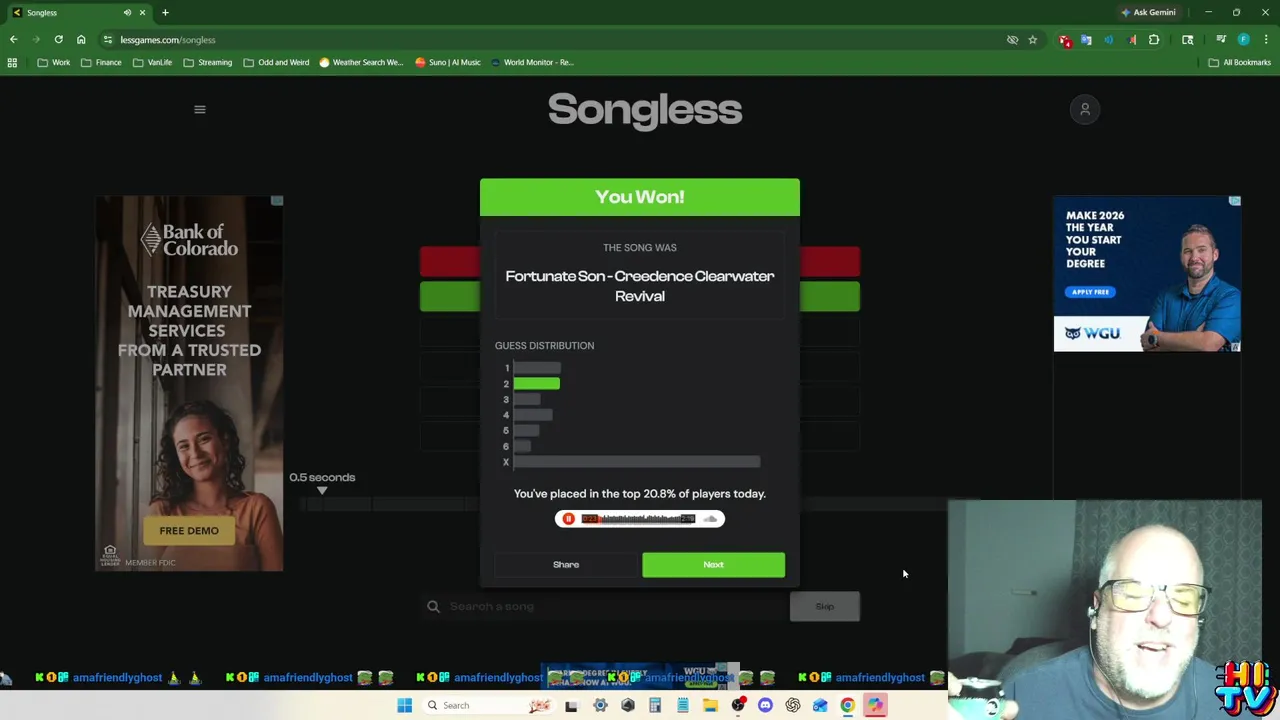Open the Streaming bookmarks folder
This screenshot has height=720, width=1280.
(207, 62)
